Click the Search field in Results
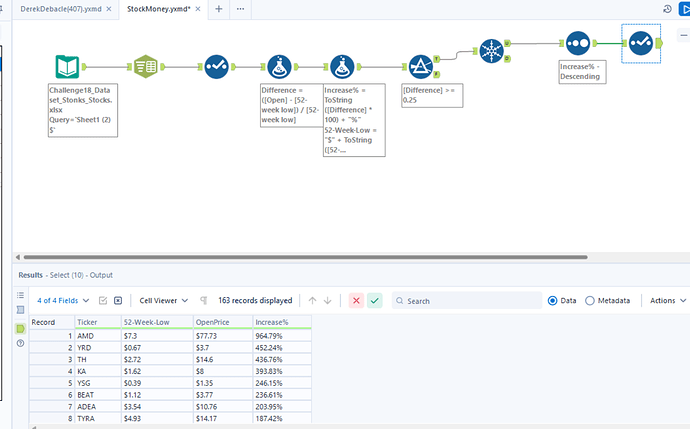The height and width of the screenshot is (429, 690). tap(467, 301)
